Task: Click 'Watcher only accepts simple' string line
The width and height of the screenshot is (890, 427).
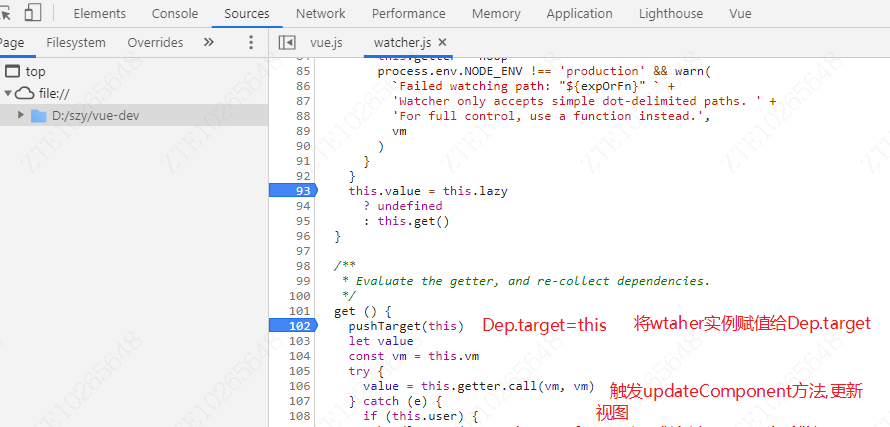Action: [x=584, y=101]
